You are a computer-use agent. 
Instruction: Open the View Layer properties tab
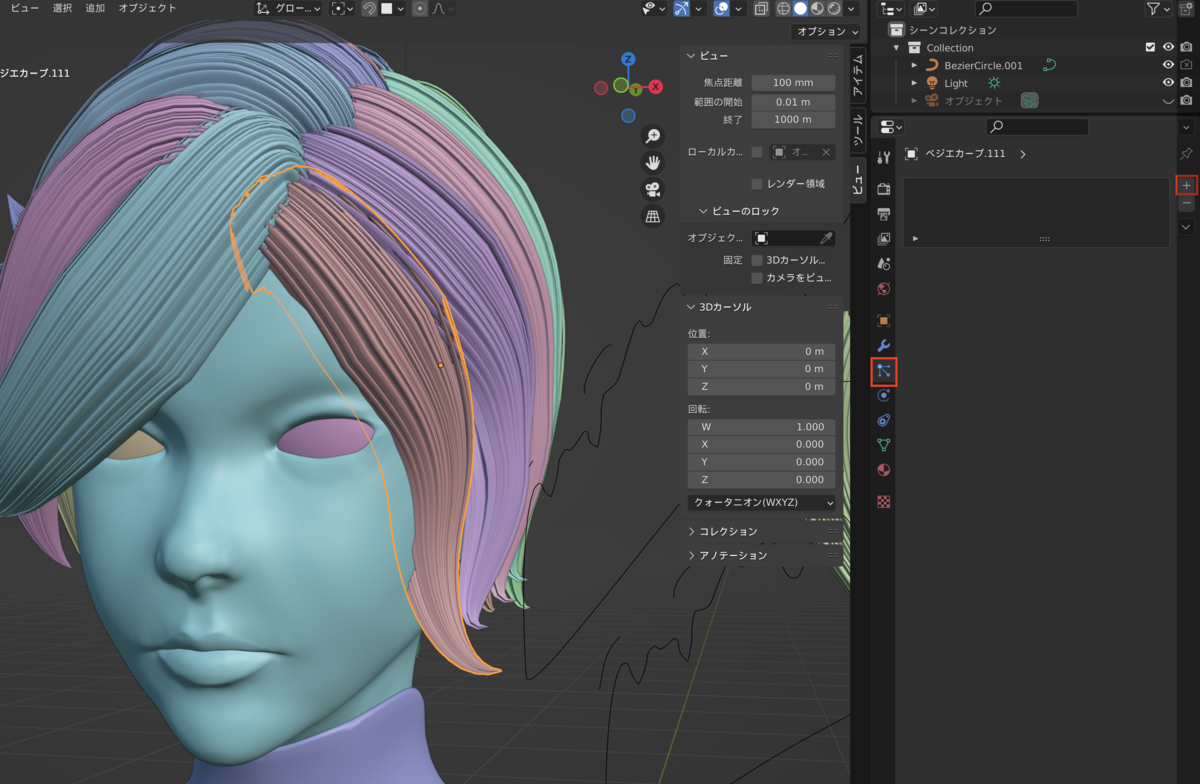[883, 239]
